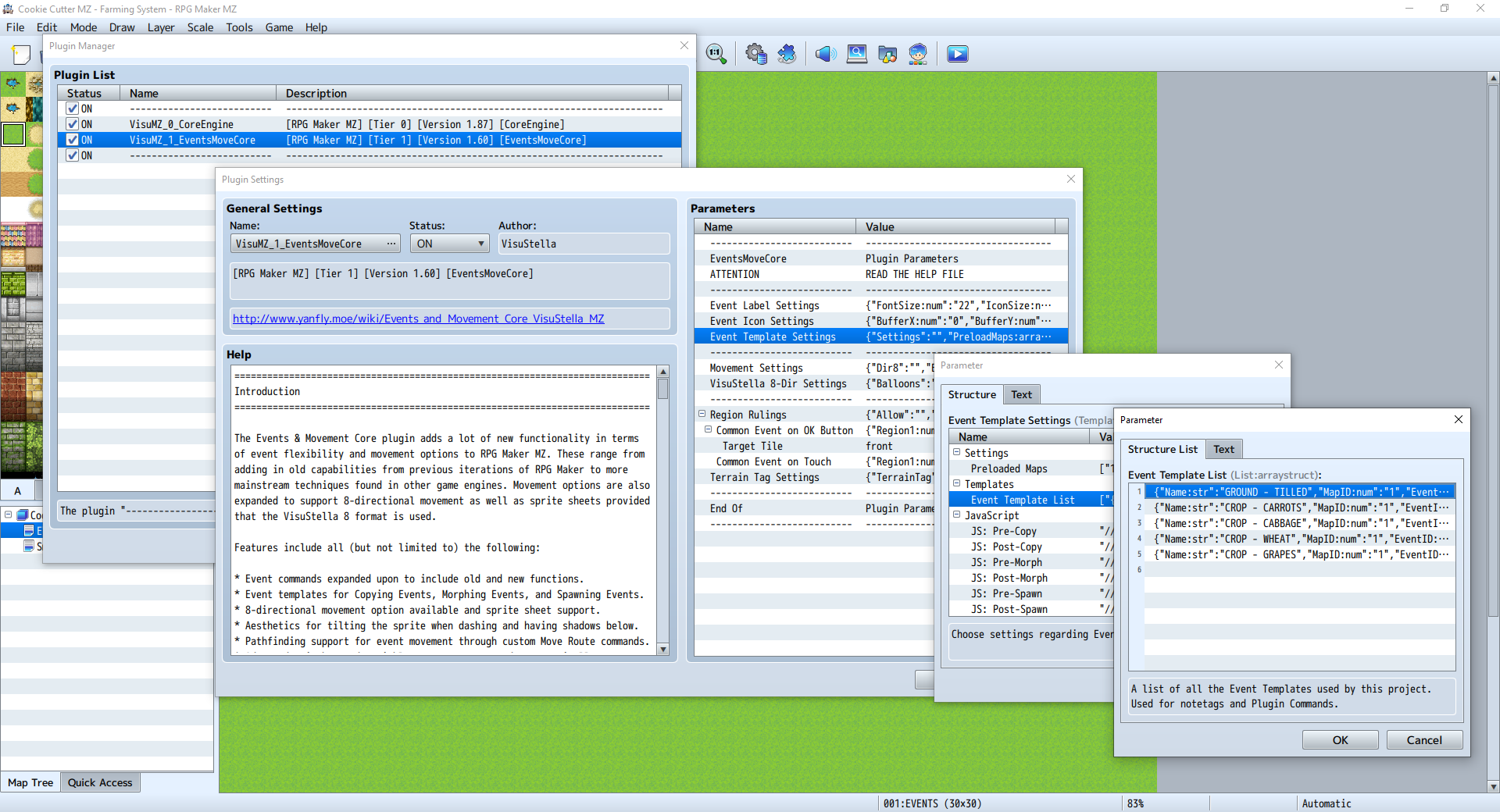
Task: Open the File menu
Action: point(15,27)
